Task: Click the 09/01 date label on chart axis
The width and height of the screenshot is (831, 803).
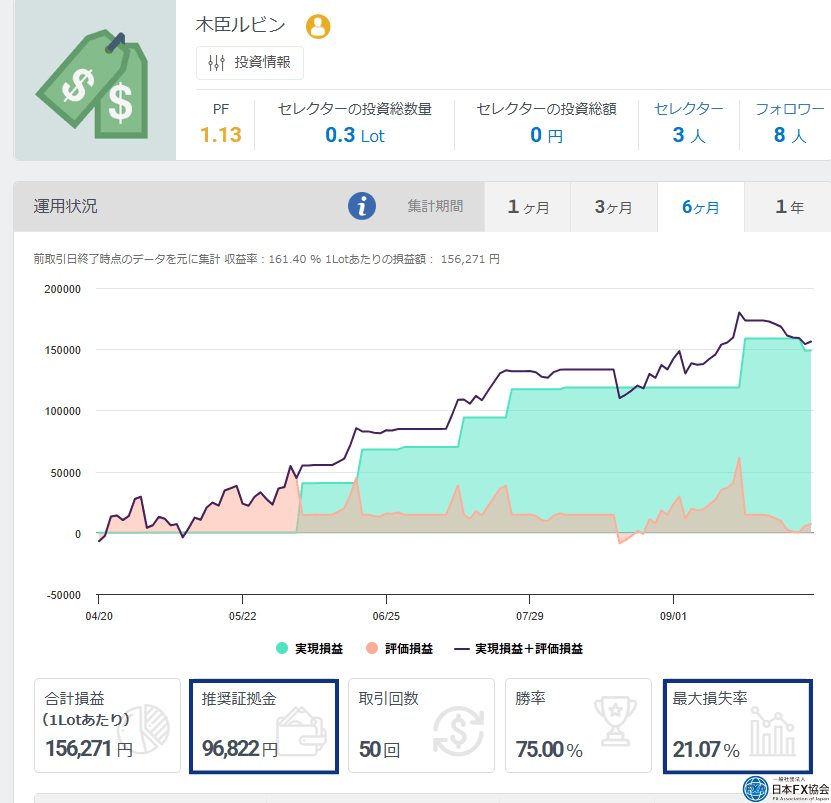Action: click(673, 616)
